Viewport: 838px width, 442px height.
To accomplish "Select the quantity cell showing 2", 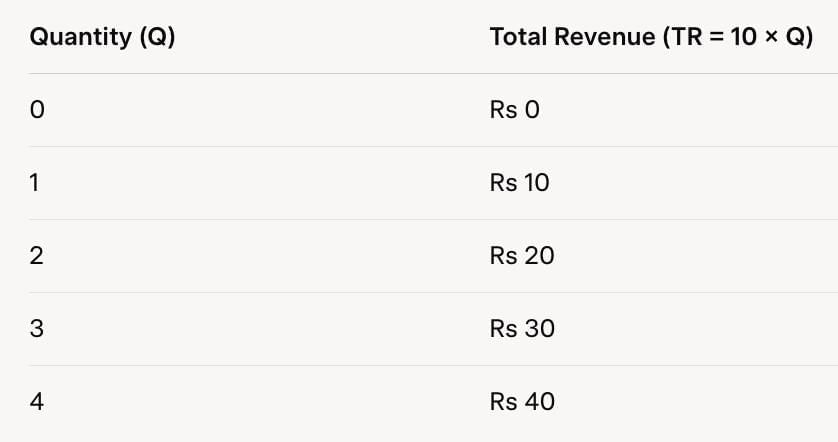I will point(37,256).
